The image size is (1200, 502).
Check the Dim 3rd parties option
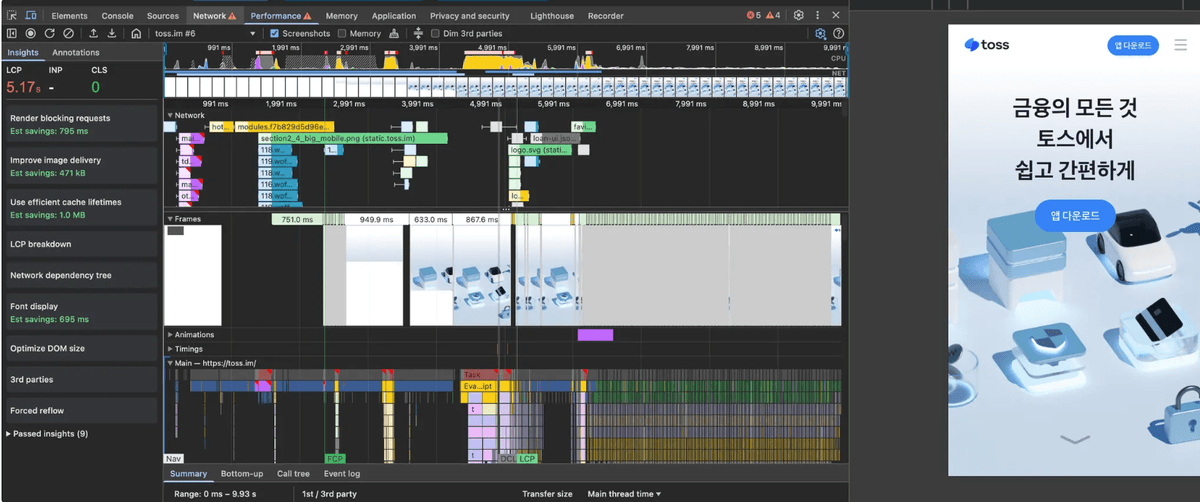tap(435, 33)
